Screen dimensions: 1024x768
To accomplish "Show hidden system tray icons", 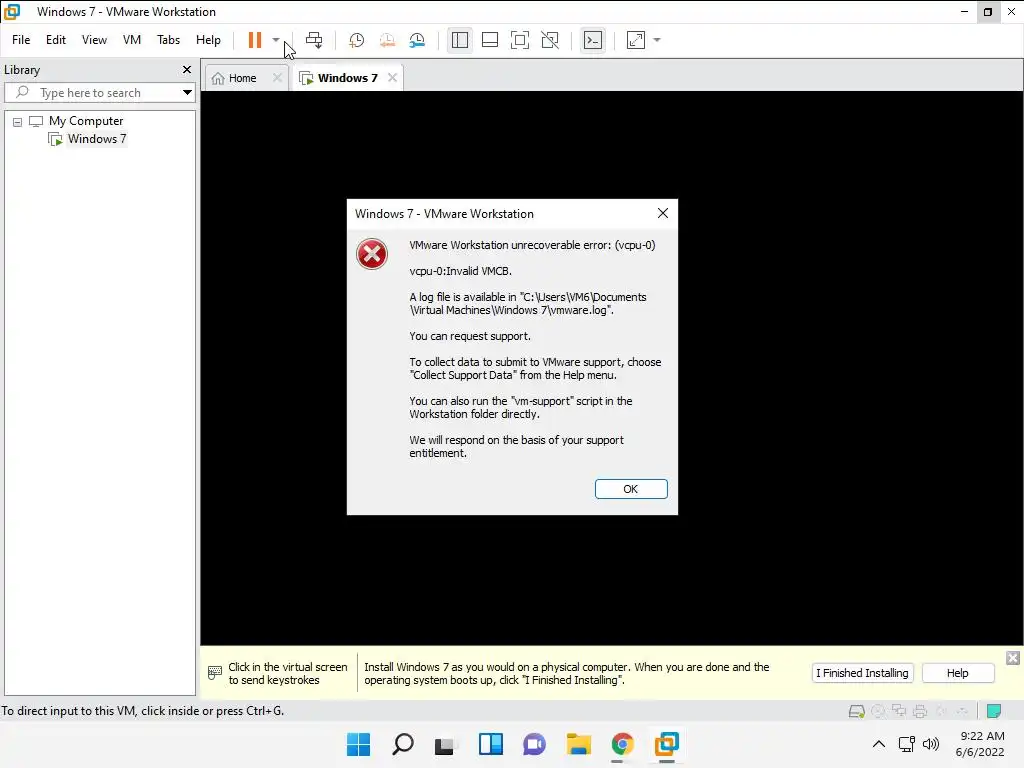I will pyautogui.click(x=879, y=744).
